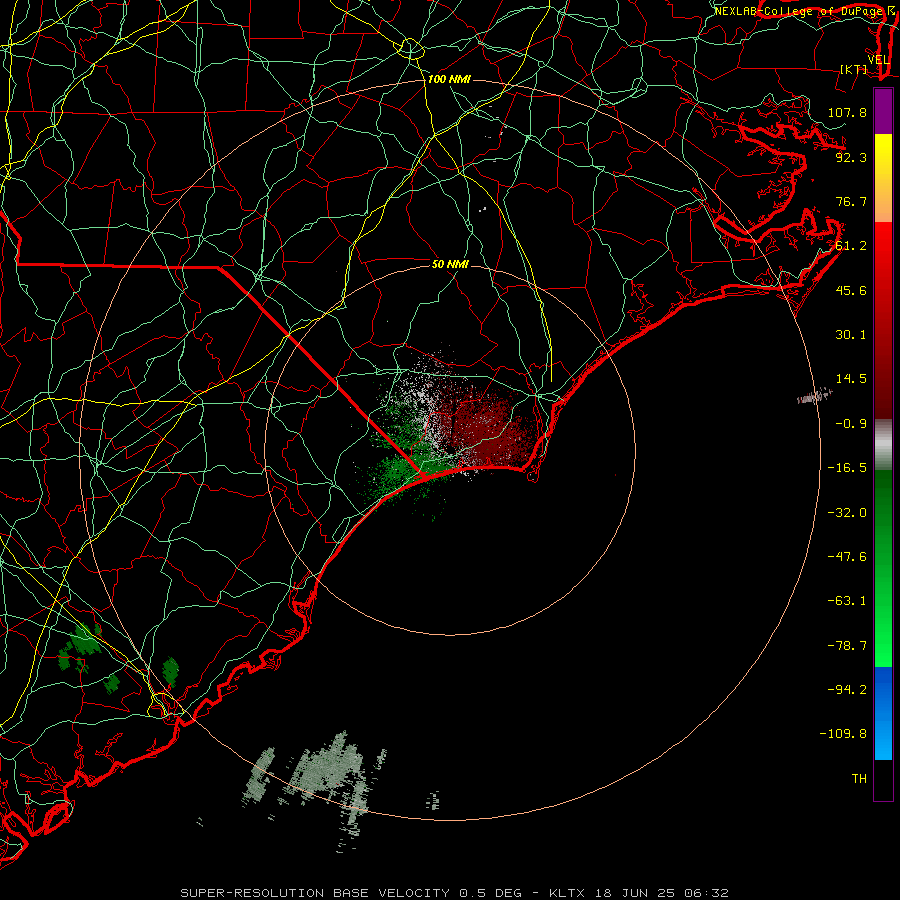Click the [KT] units label
The width and height of the screenshot is (900, 900).
(x=854, y=69)
